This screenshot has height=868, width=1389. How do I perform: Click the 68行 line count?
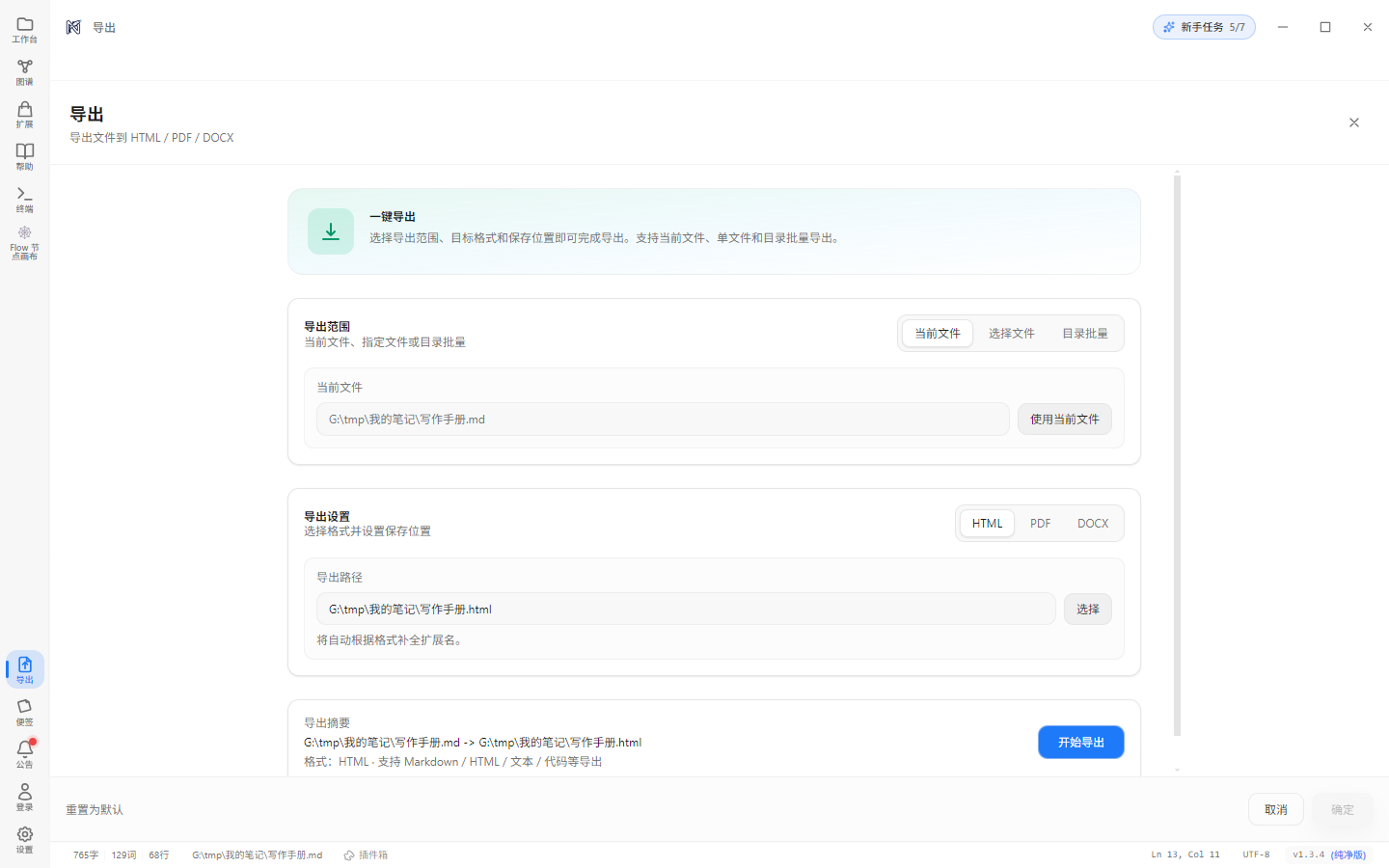[x=159, y=855]
